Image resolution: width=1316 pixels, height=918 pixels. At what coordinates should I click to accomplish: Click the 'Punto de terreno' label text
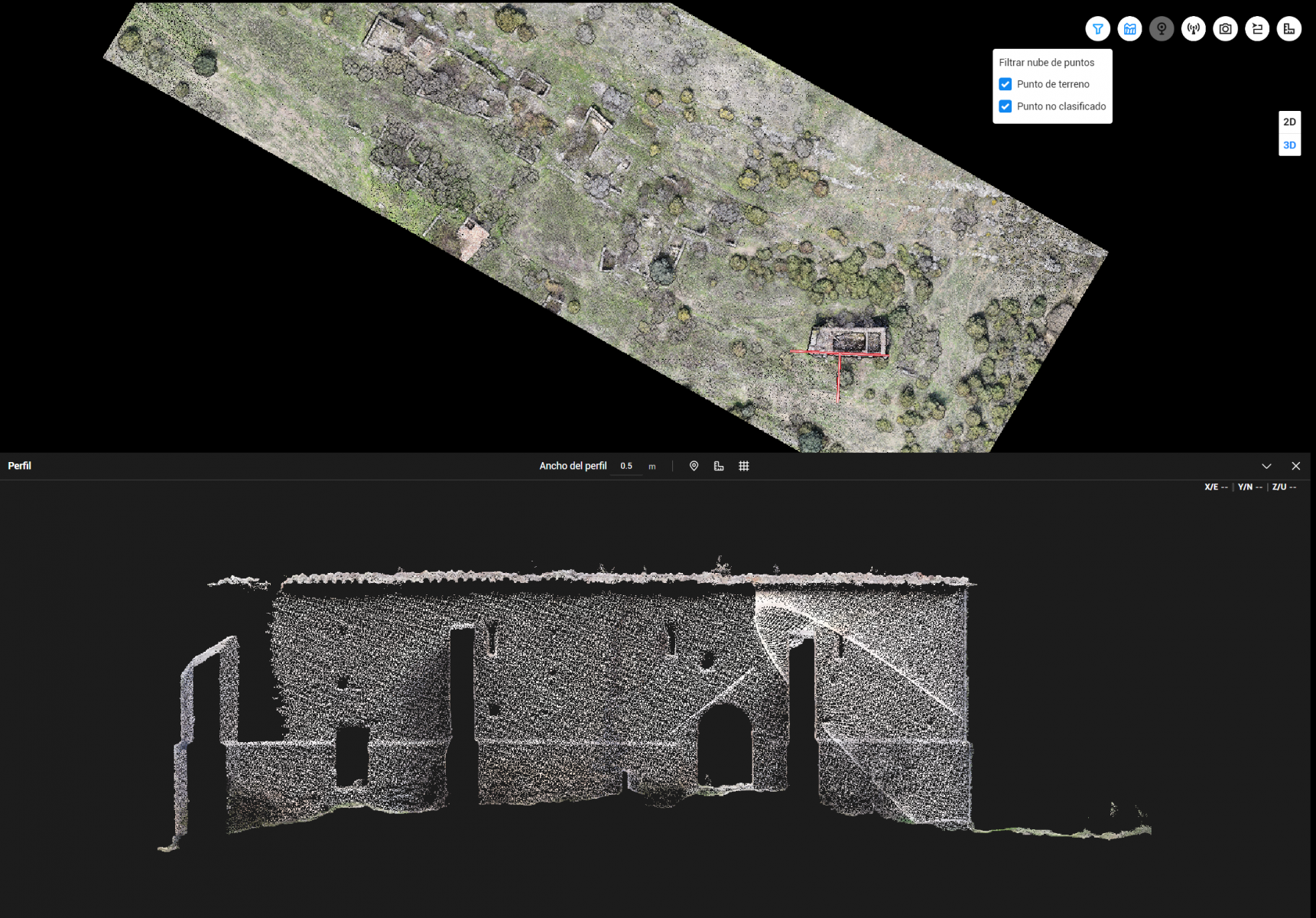tap(1053, 84)
